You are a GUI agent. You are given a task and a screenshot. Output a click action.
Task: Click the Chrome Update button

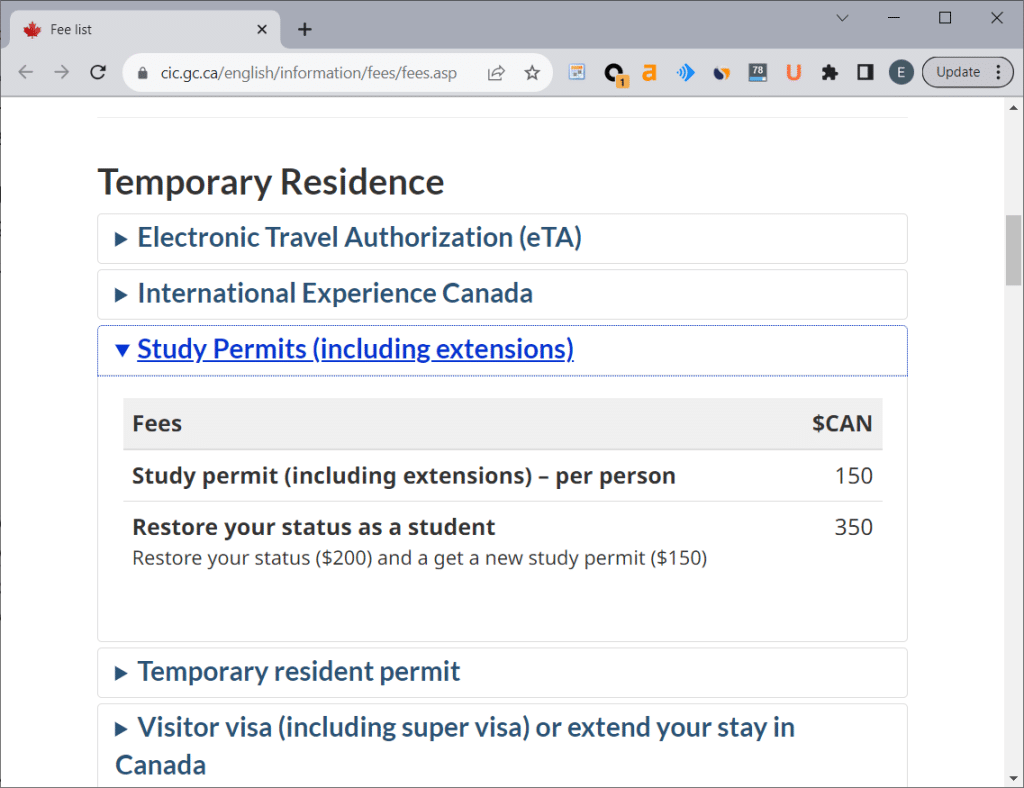957,72
